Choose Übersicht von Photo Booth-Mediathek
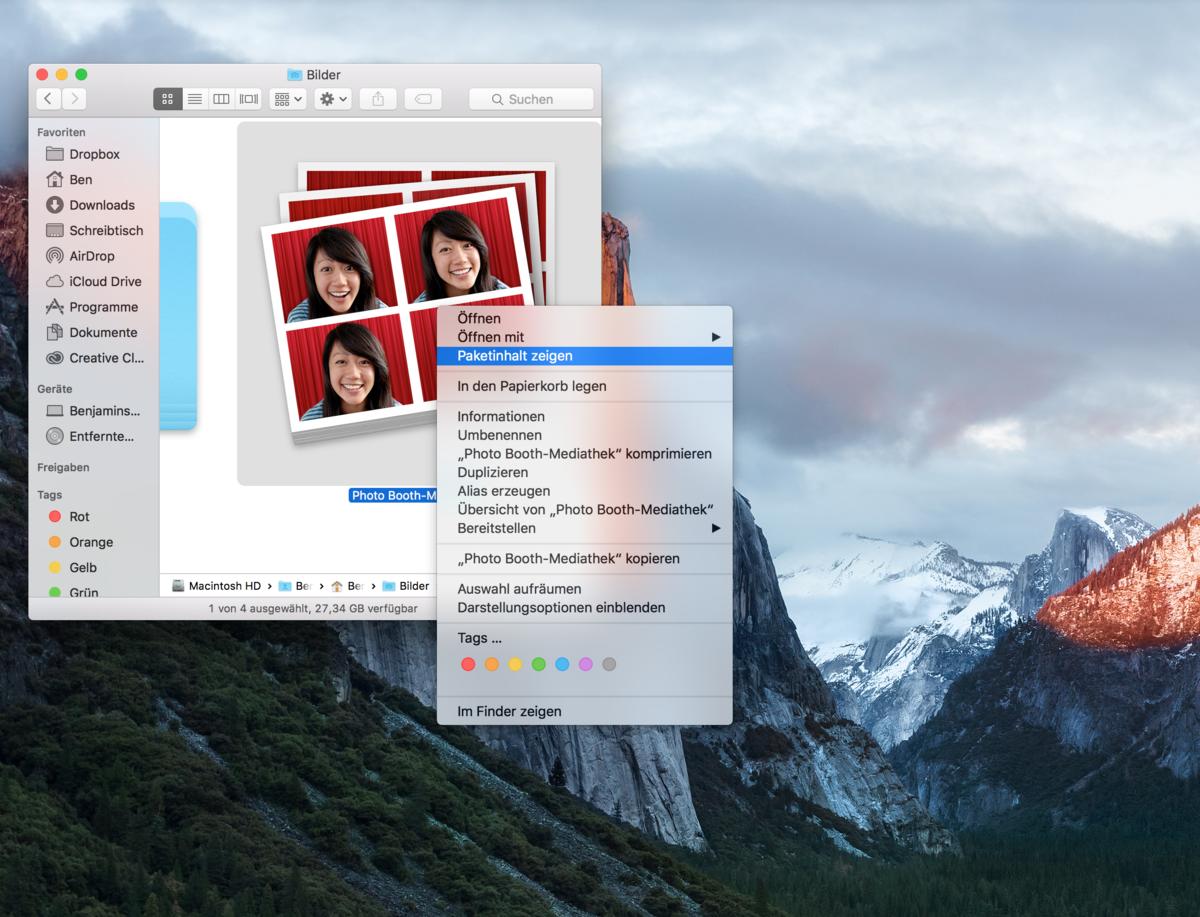Viewport: 1200px width, 917px height. point(585,509)
